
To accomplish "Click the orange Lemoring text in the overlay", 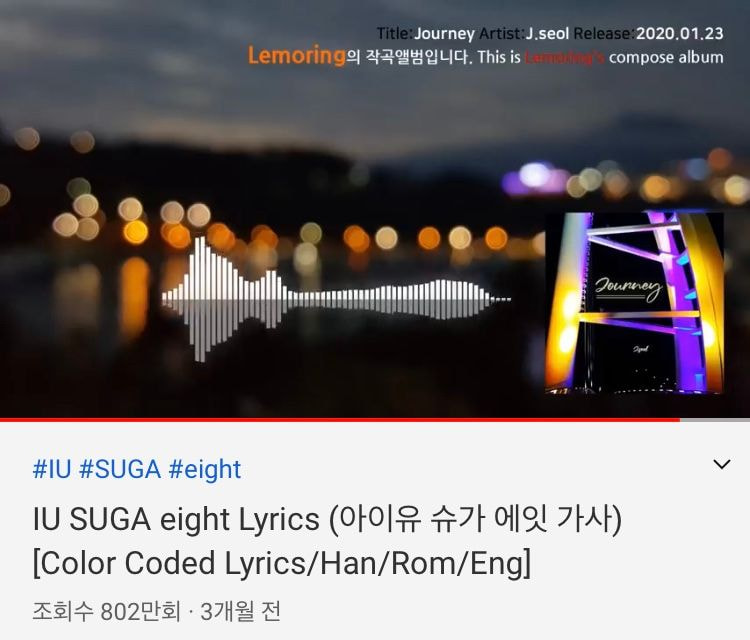I will point(297,55).
